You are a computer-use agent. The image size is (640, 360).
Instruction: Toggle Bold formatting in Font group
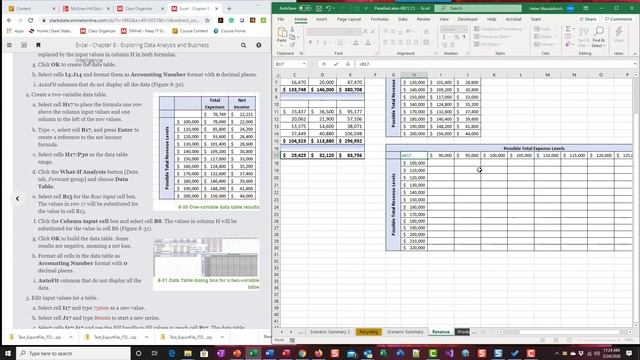(x=310, y=42)
